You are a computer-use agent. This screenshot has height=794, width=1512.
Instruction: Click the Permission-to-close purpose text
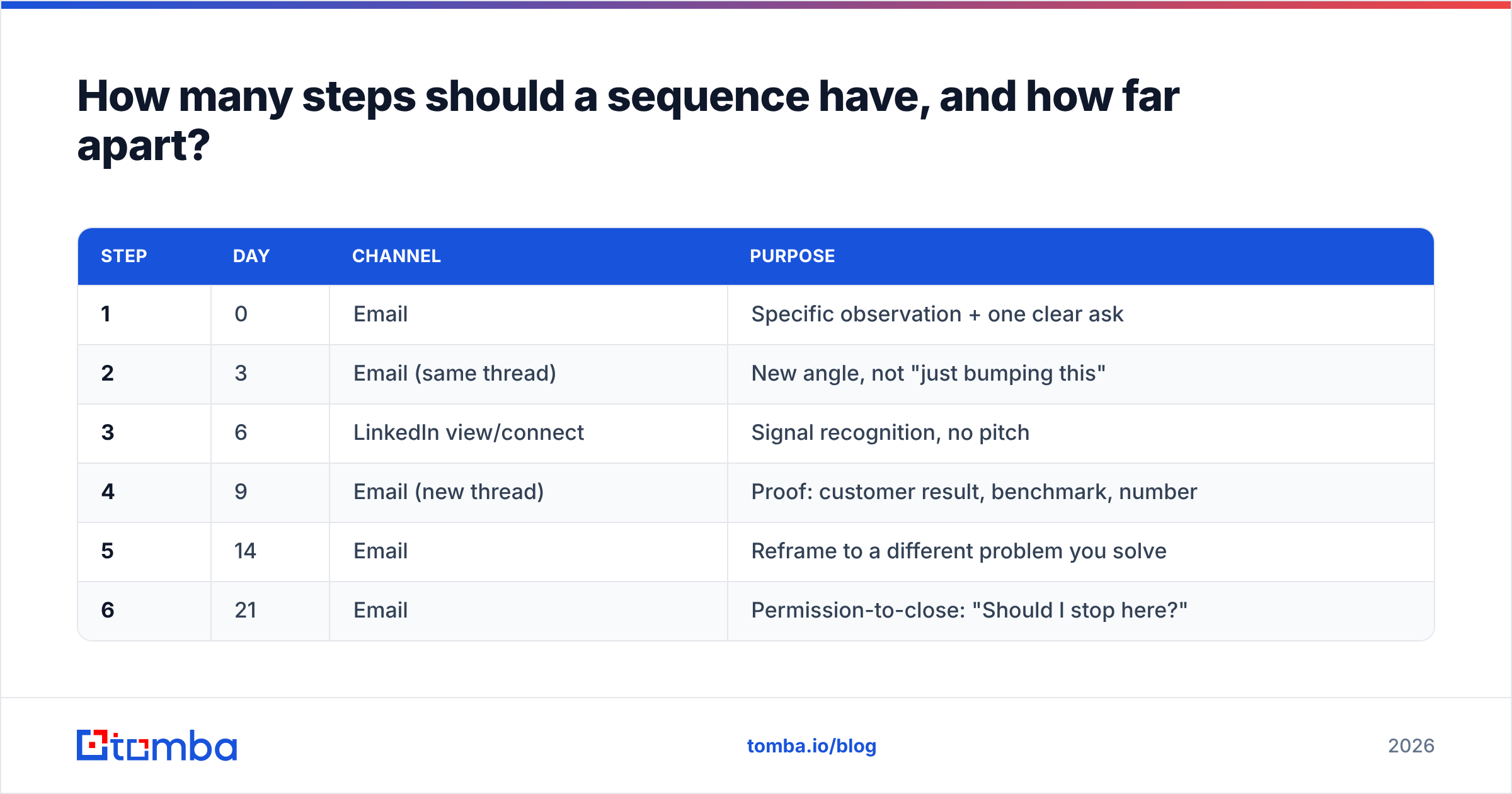[969, 610]
